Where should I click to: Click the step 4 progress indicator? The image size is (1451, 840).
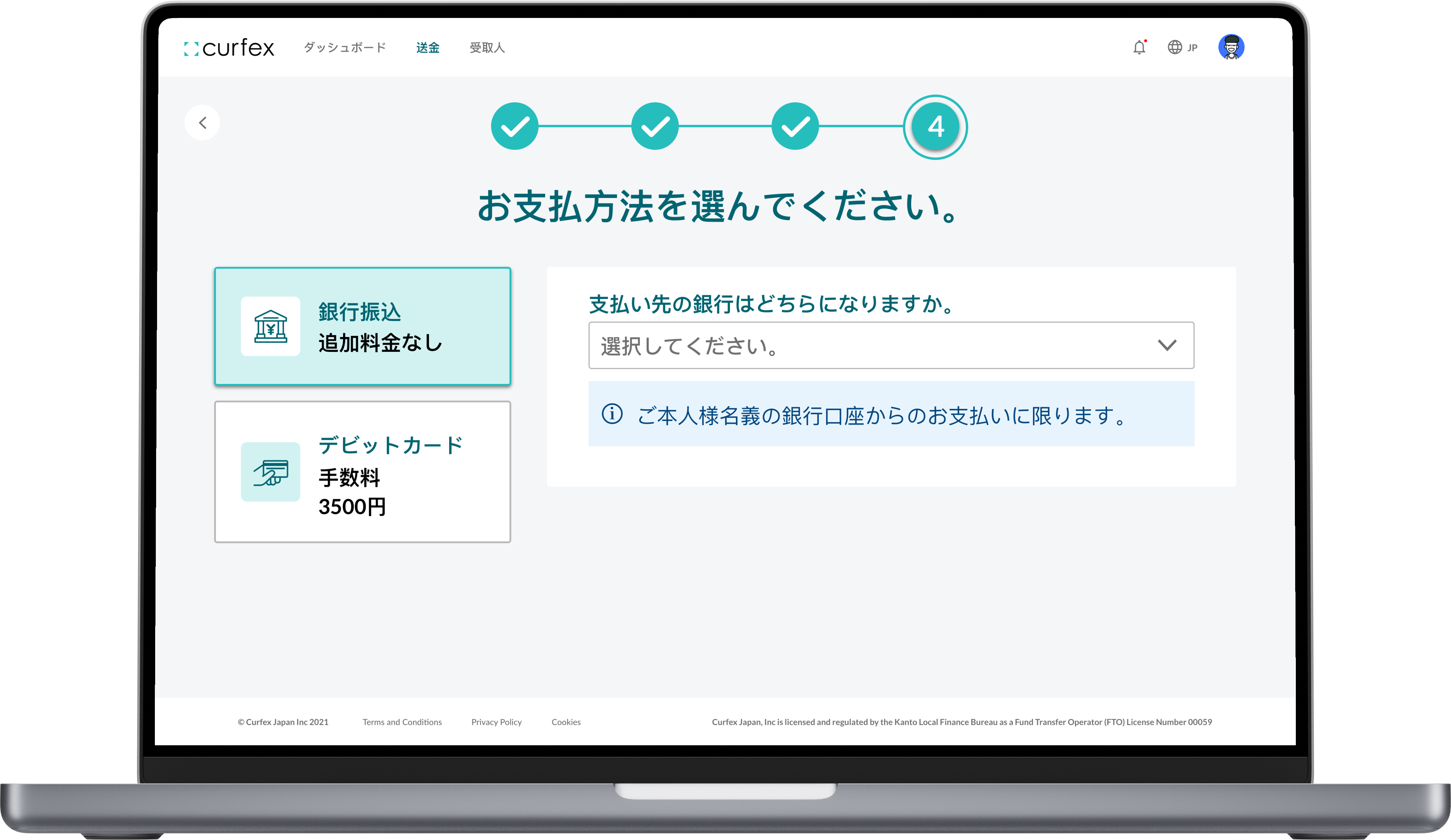(936, 127)
